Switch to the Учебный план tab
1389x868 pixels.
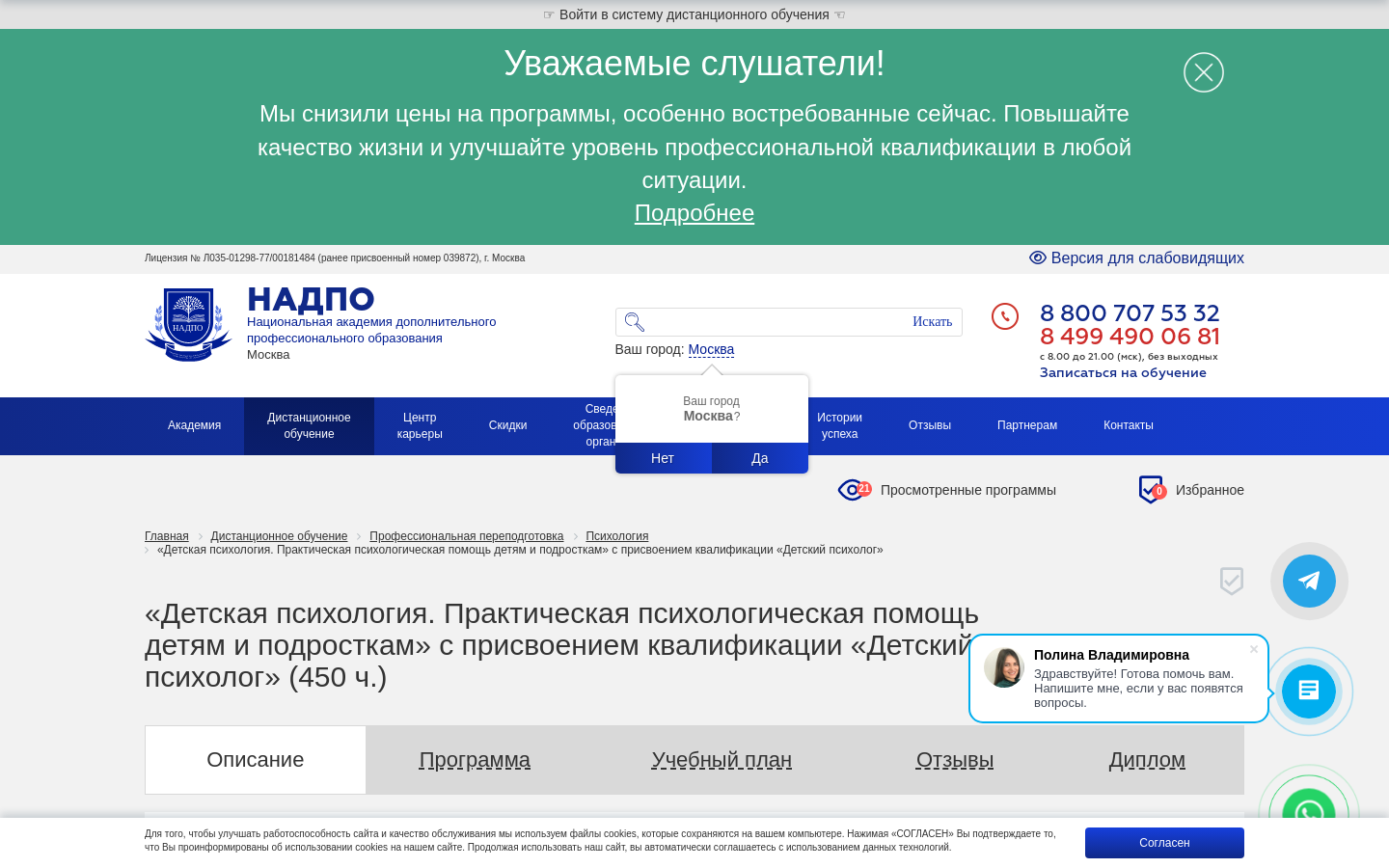tap(722, 760)
